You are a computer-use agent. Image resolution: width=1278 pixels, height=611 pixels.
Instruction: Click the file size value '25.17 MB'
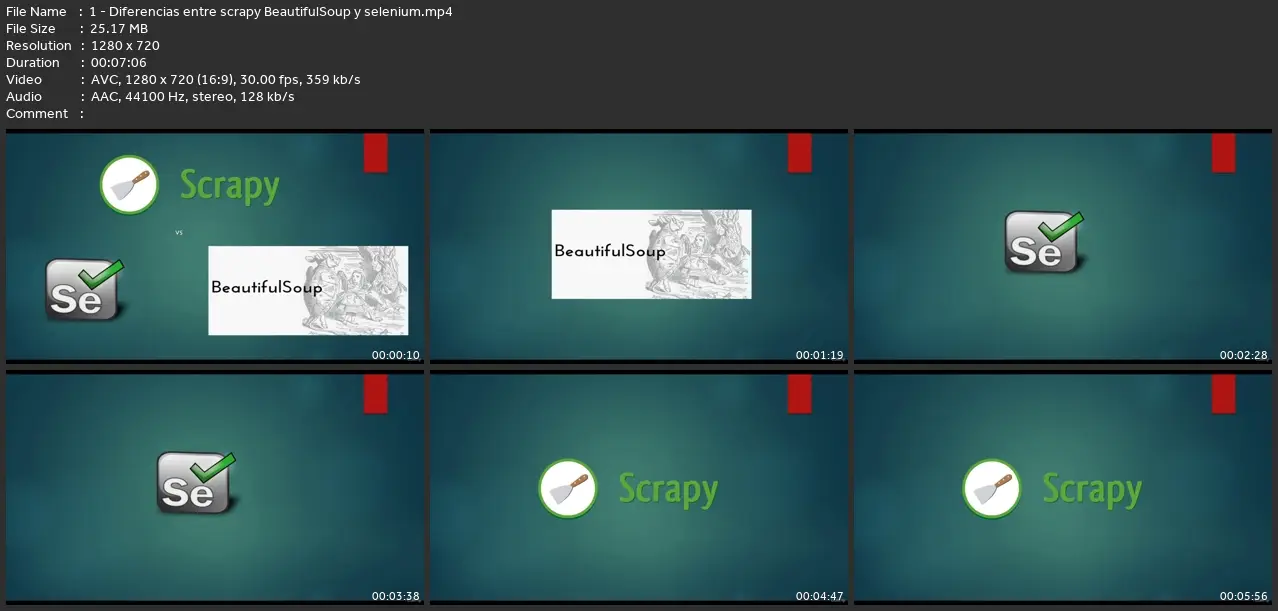(119, 29)
